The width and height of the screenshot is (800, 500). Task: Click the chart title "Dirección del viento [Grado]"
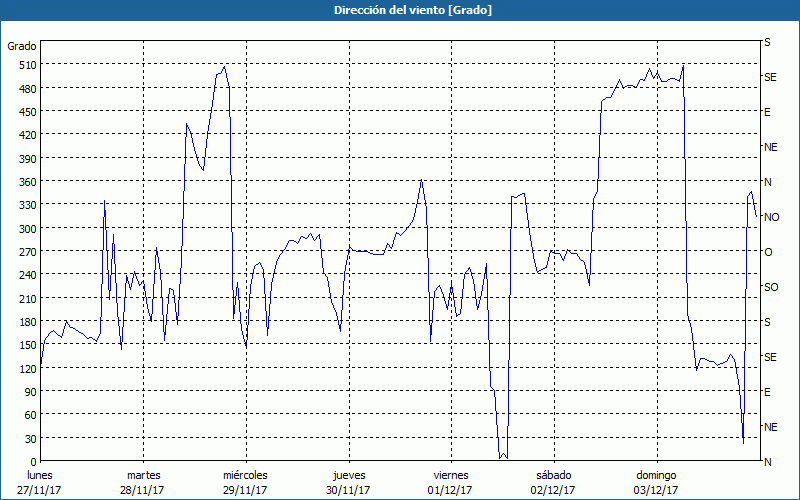pos(399,10)
